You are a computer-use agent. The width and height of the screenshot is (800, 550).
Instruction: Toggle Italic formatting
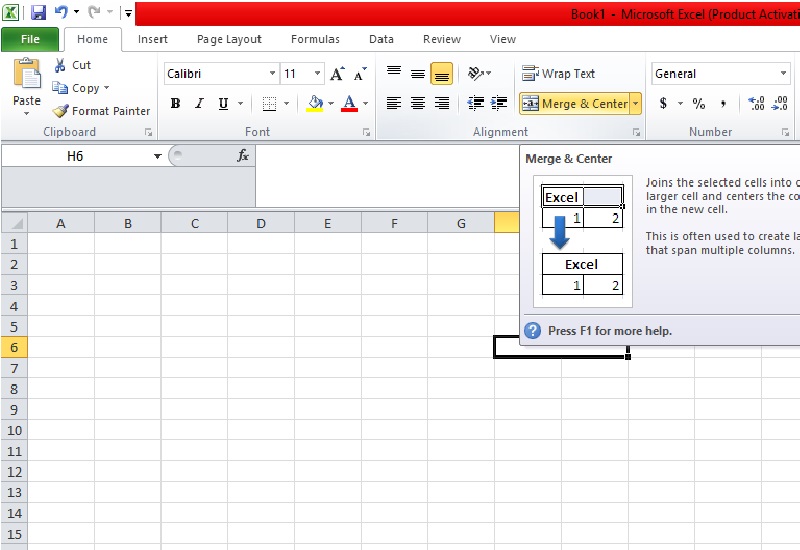pyautogui.click(x=199, y=104)
